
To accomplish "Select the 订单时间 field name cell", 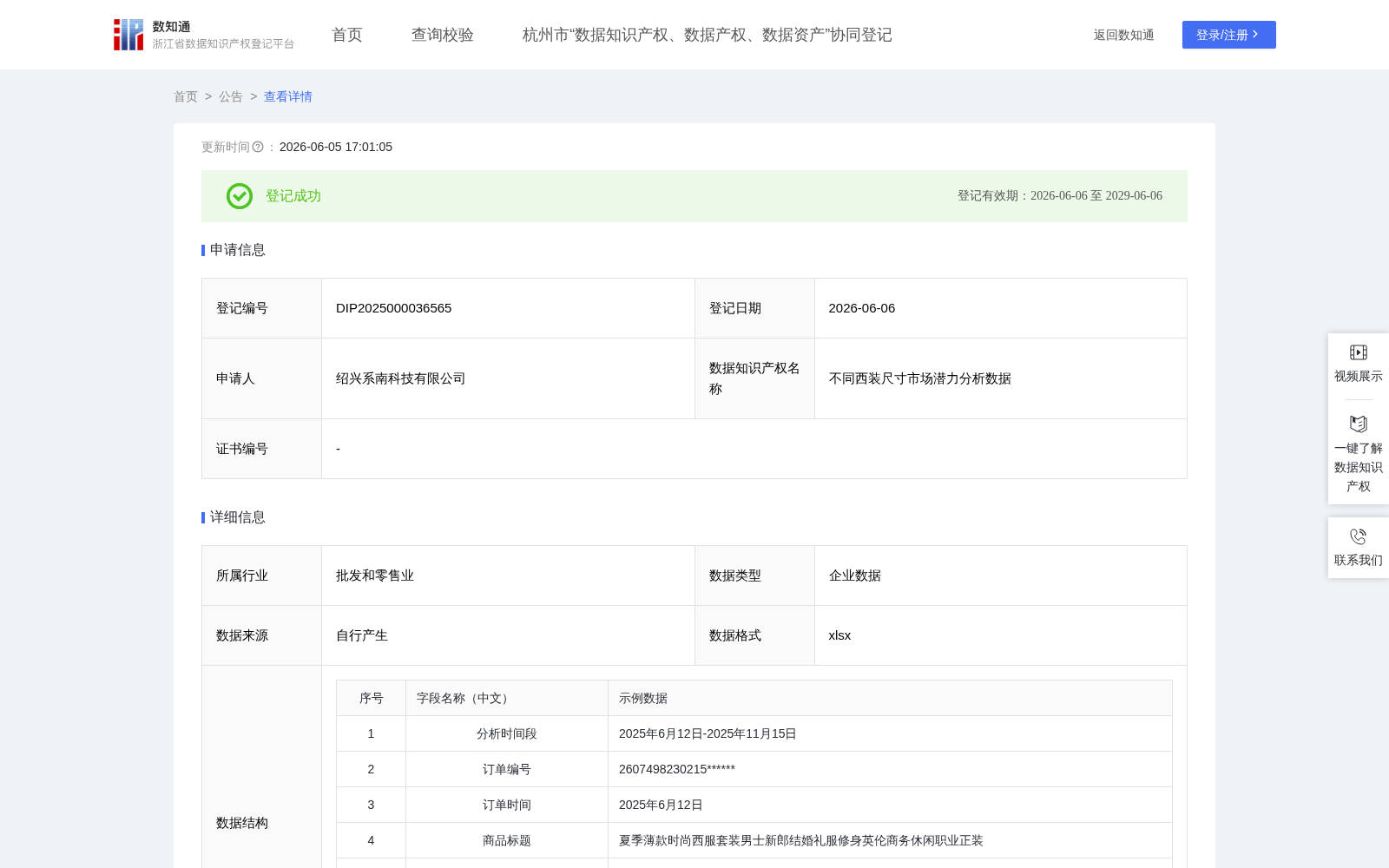I will (507, 805).
